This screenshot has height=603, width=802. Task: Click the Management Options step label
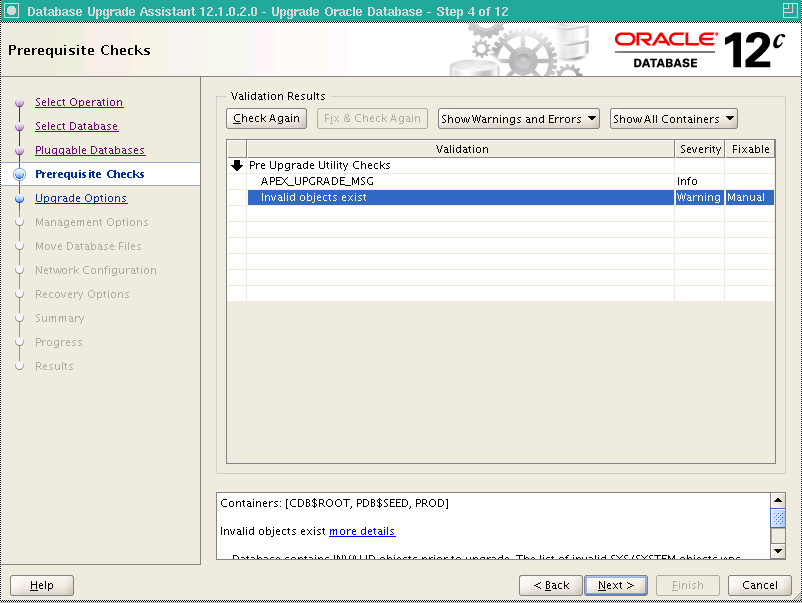(x=92, y=222)
